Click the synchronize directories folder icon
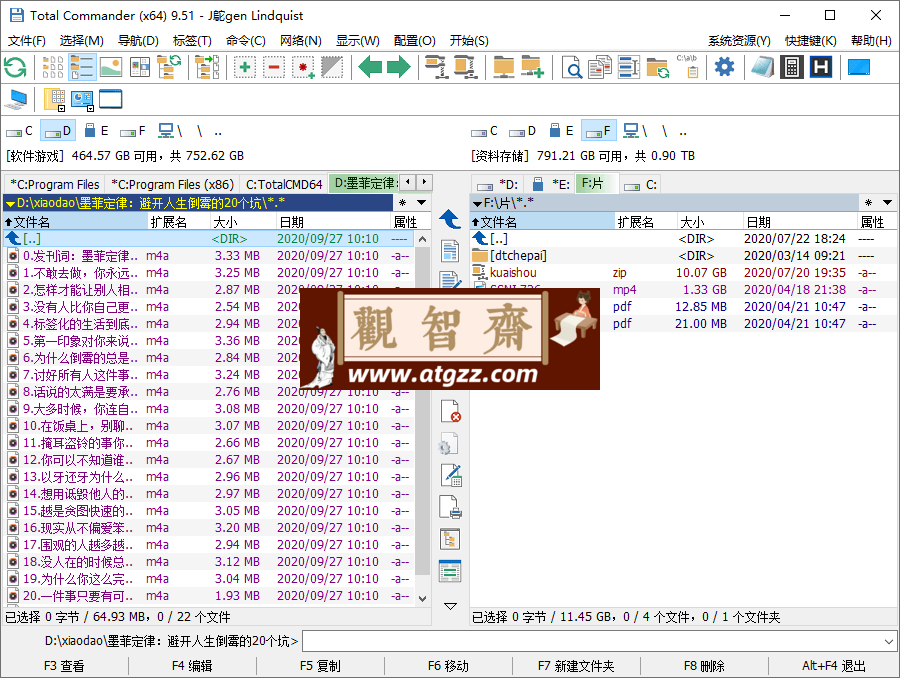Viewport: 900px width, 678px height. pos(658,67)
